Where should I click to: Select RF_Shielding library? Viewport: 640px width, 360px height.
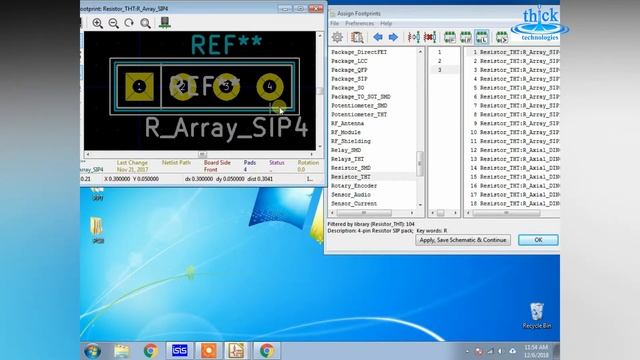coord(351,141)
